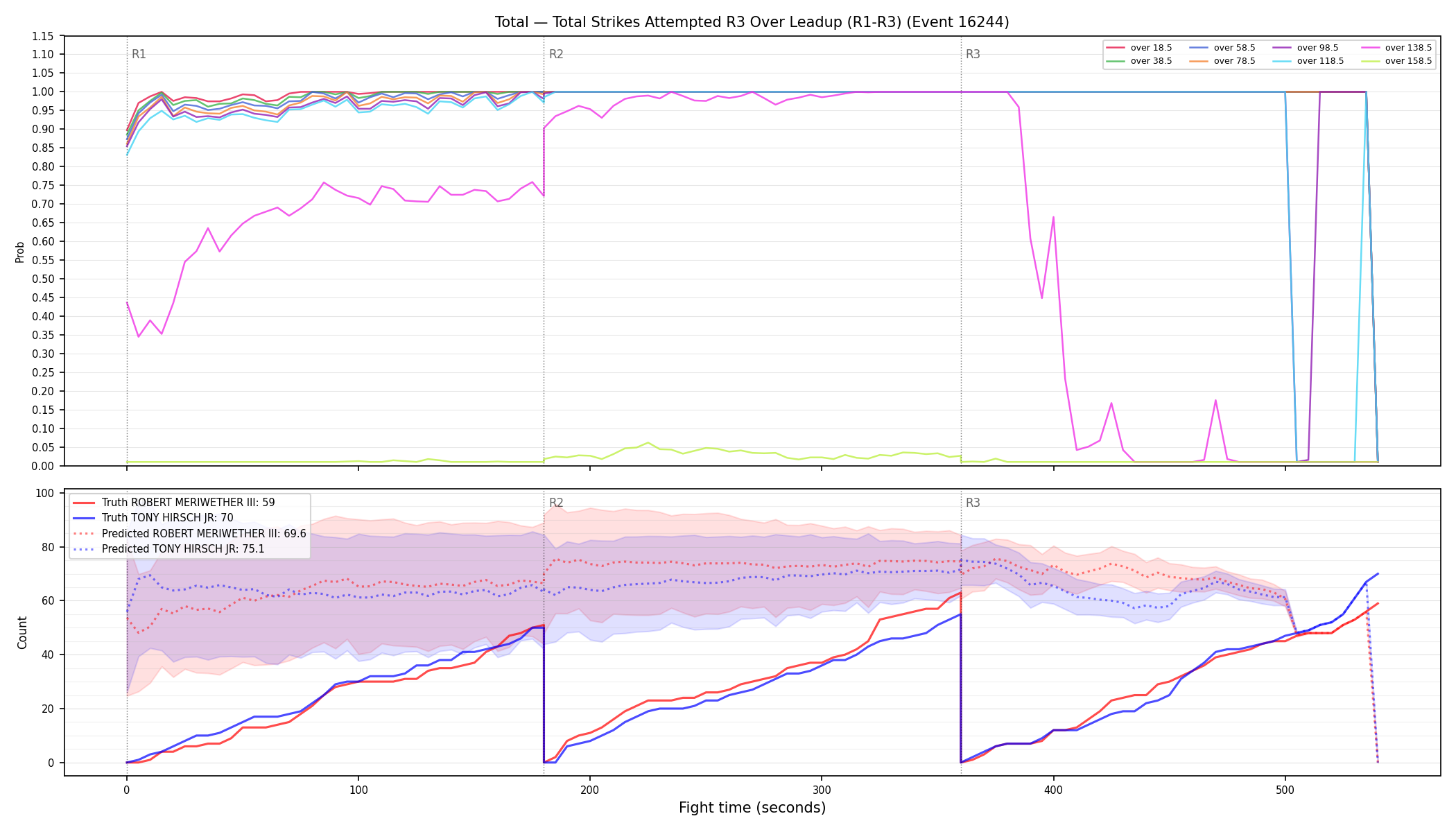The width and height of the screenshot is (1456, 832).
Task: Click the chart title mentioning Event 16244
Action: (752, 22)
